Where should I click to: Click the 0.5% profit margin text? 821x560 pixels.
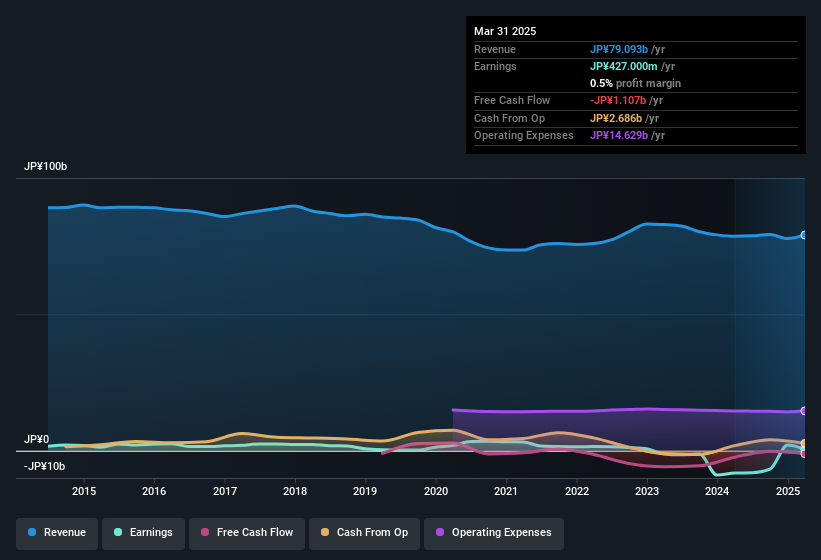(x=635, y=83)
